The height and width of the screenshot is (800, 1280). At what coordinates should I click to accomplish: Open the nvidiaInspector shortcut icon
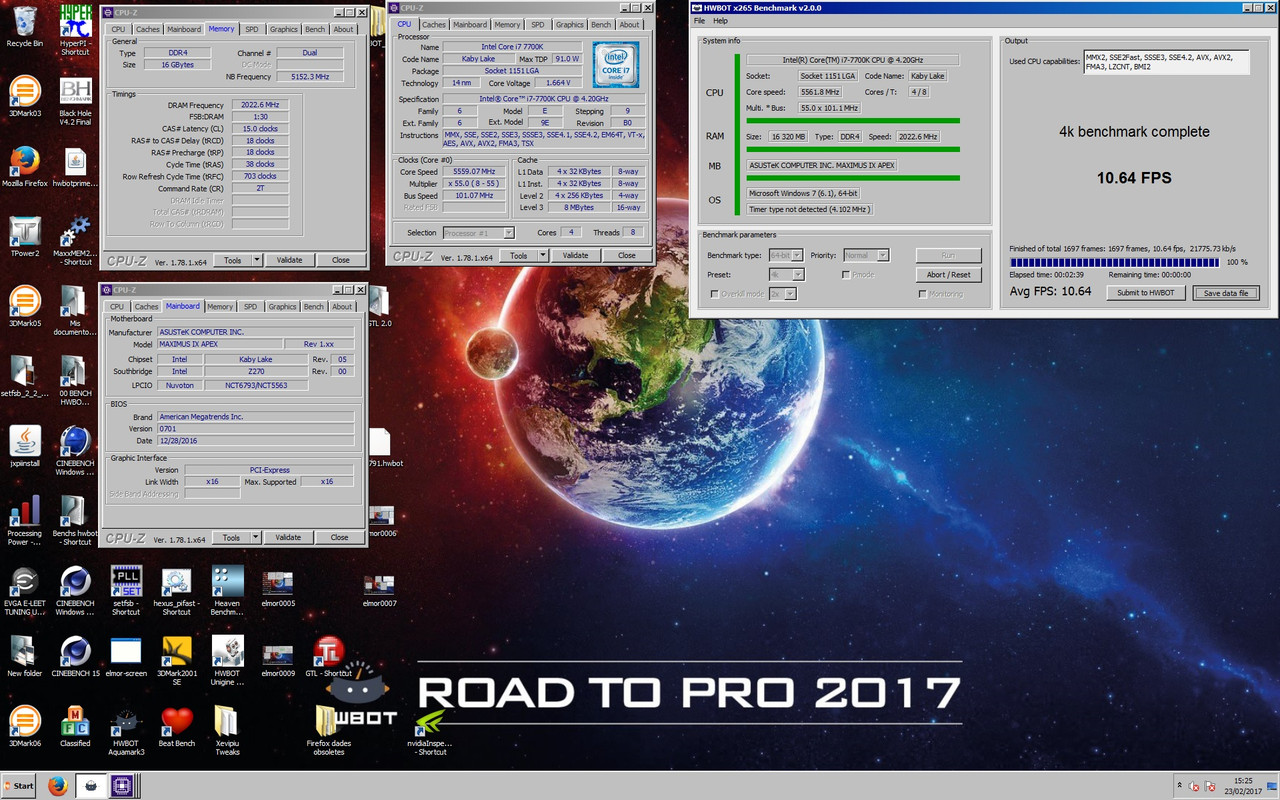[431, 731]
